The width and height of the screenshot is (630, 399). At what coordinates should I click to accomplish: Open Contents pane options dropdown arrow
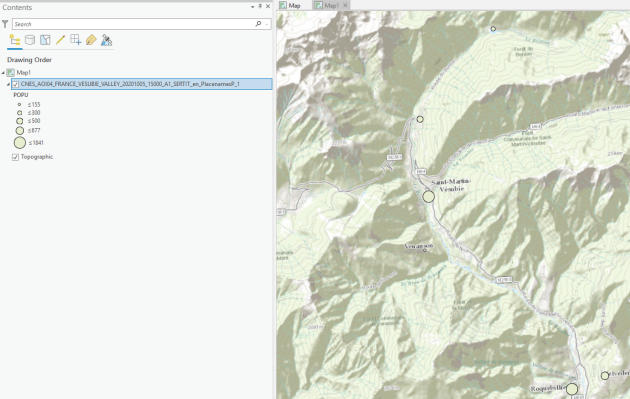pyautogui.click(x=252, y=7)
